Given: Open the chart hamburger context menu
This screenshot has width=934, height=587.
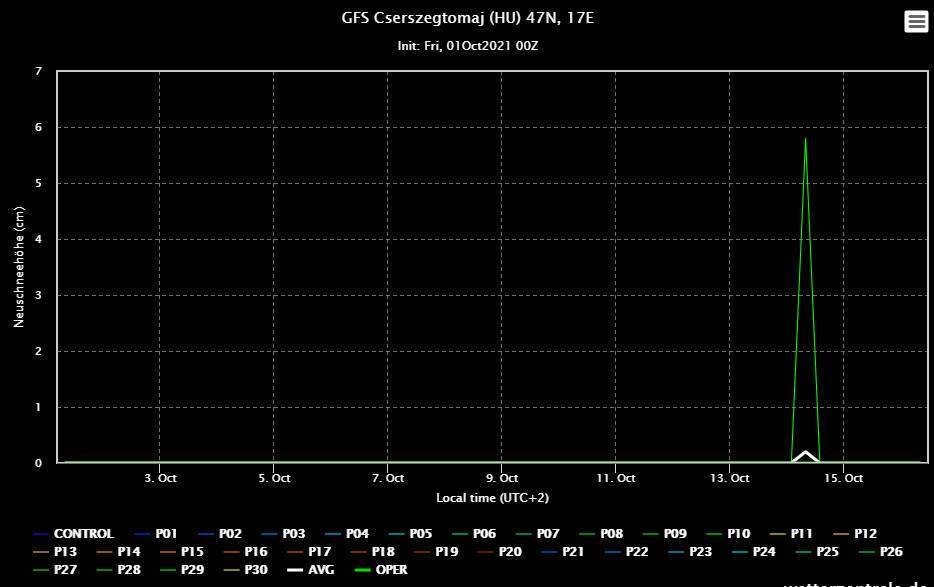Looking at the screenshot, I should pyautogui.click(x=915, y=21).
